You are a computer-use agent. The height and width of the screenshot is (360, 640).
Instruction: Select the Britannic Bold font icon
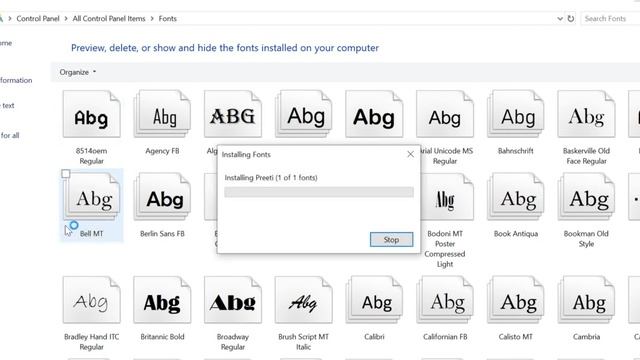(162, 300)
